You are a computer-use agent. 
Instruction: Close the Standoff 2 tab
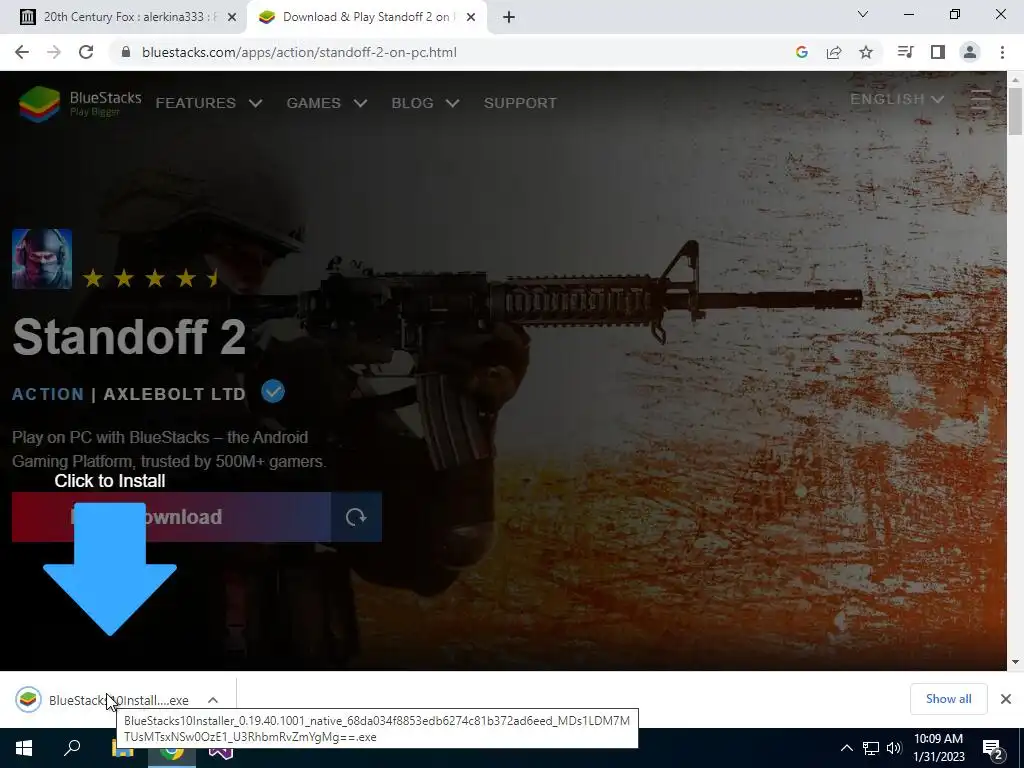point(471,17)
